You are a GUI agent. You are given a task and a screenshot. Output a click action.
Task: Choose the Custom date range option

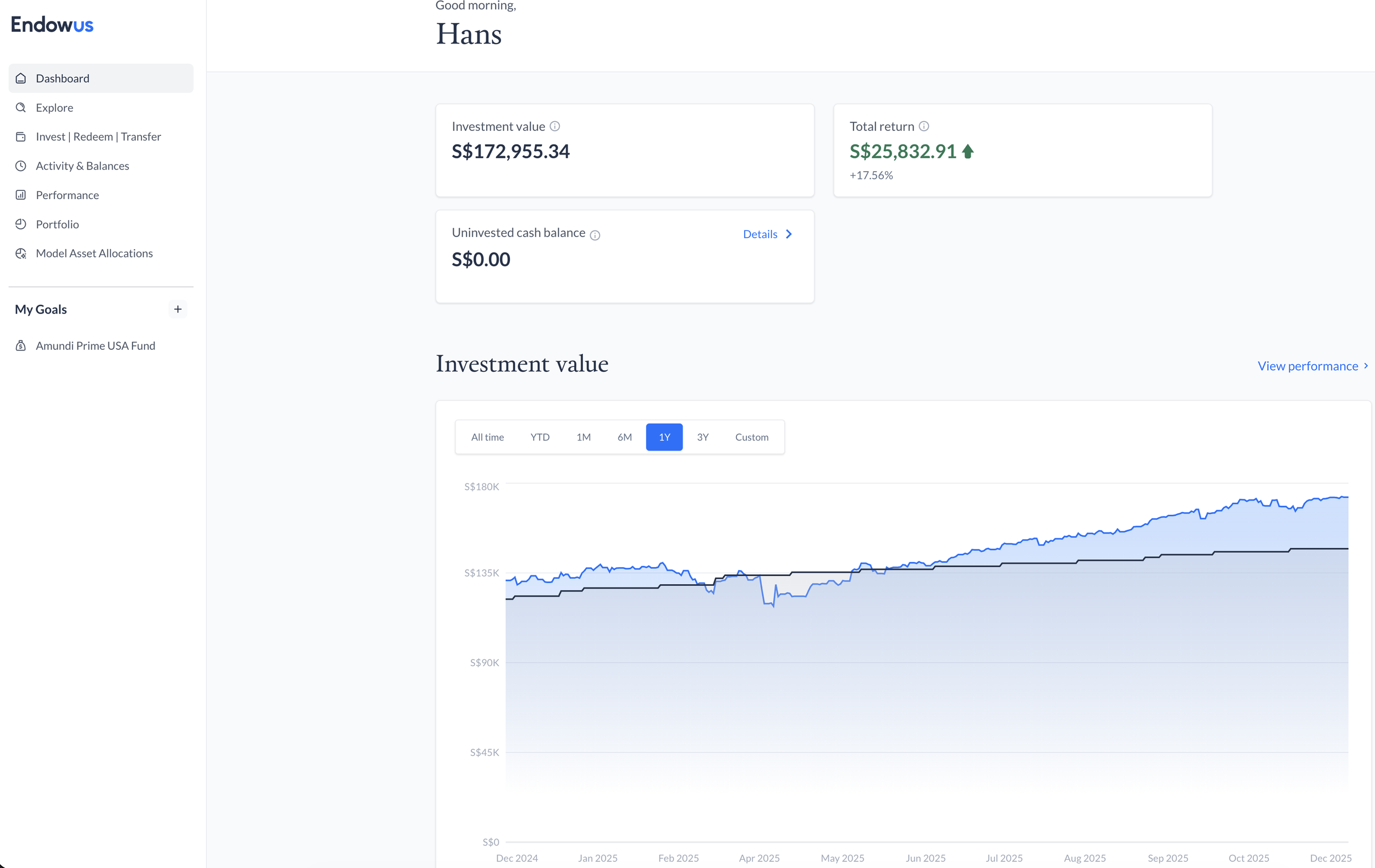point(751,437)
